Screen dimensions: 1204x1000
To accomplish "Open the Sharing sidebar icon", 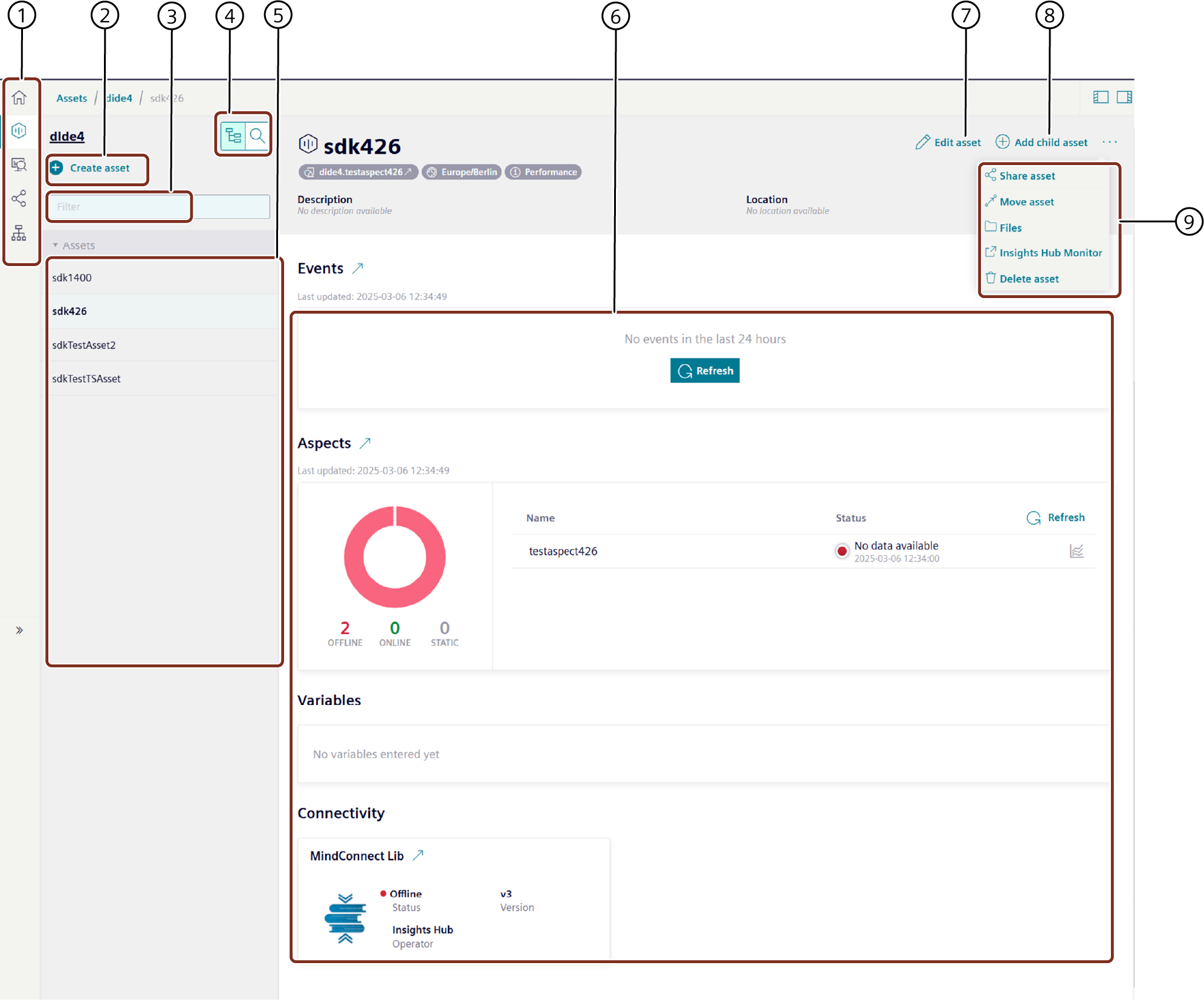I will click(x=19, y=198).
